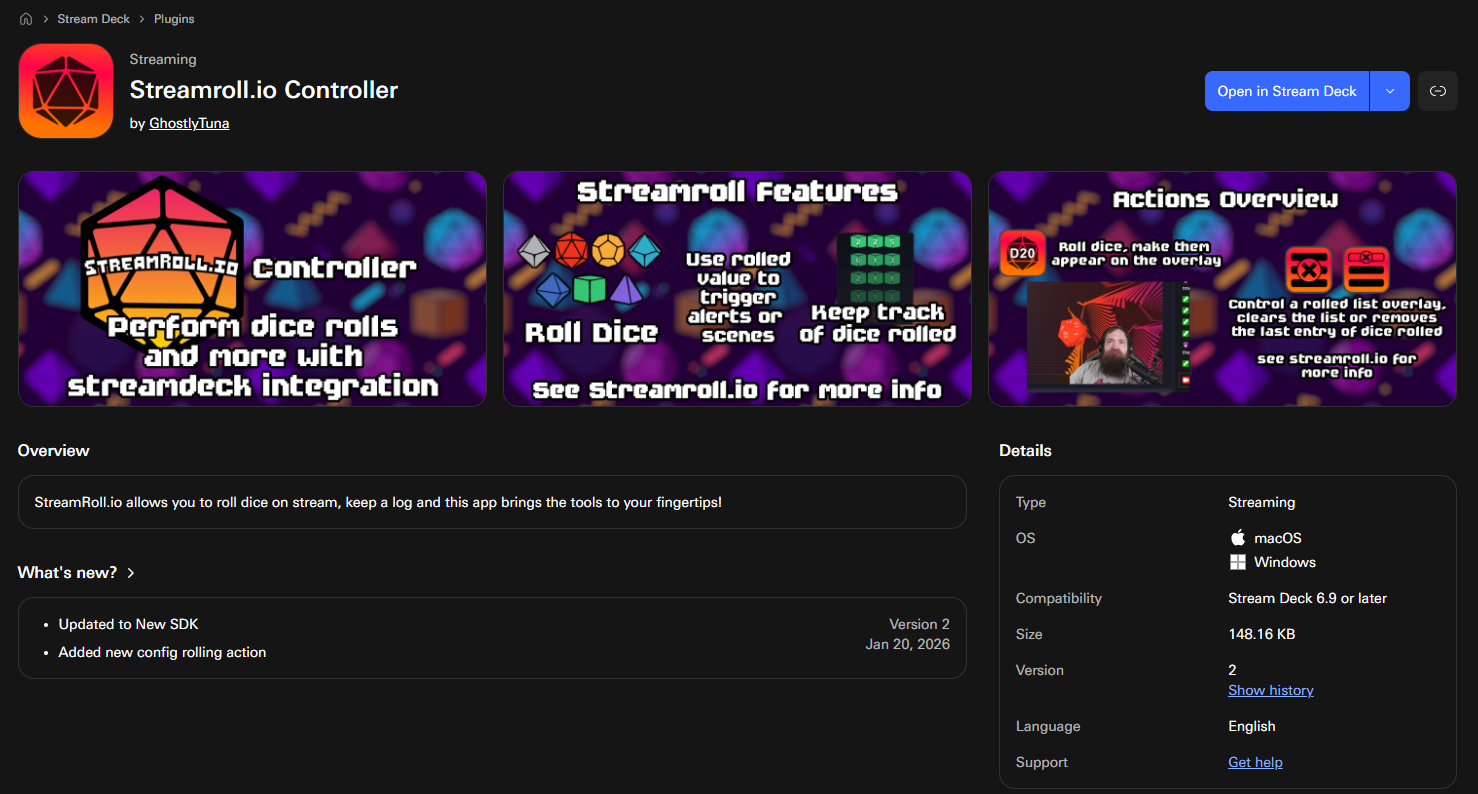Viewport: 1478px width, 794px height.
Task: Click the Streamroll Features banner image
Action: [737, 288]
